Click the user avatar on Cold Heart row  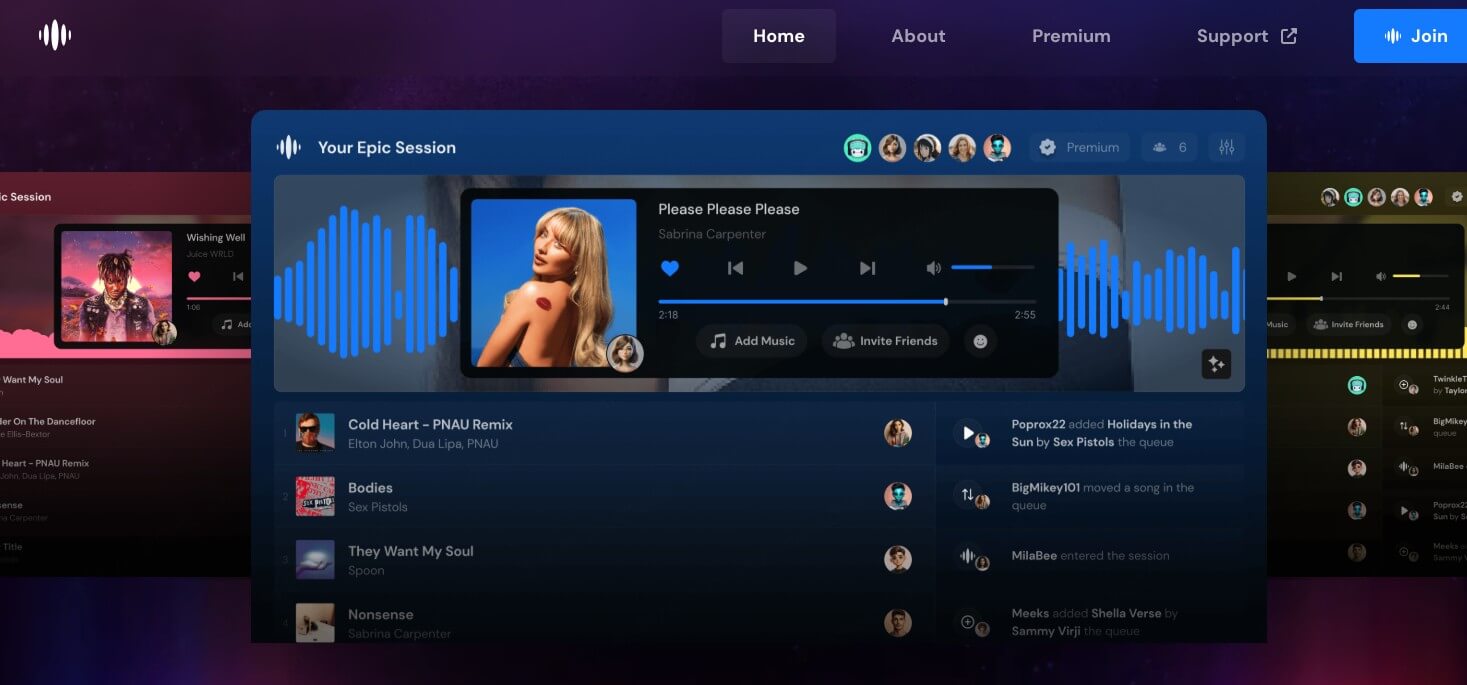tap(898, 433)
